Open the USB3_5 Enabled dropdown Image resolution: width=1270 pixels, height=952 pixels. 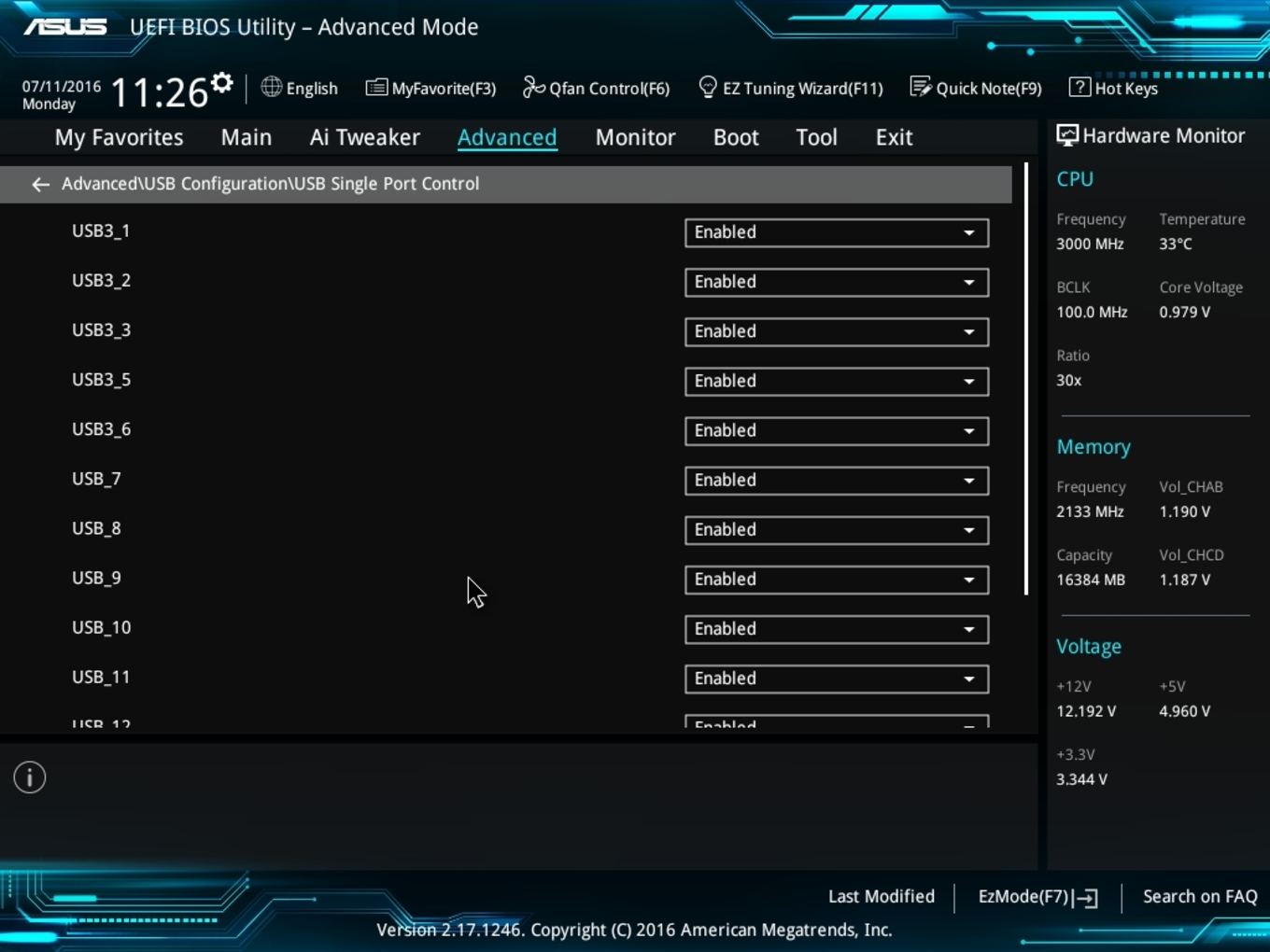pos(837,381)
